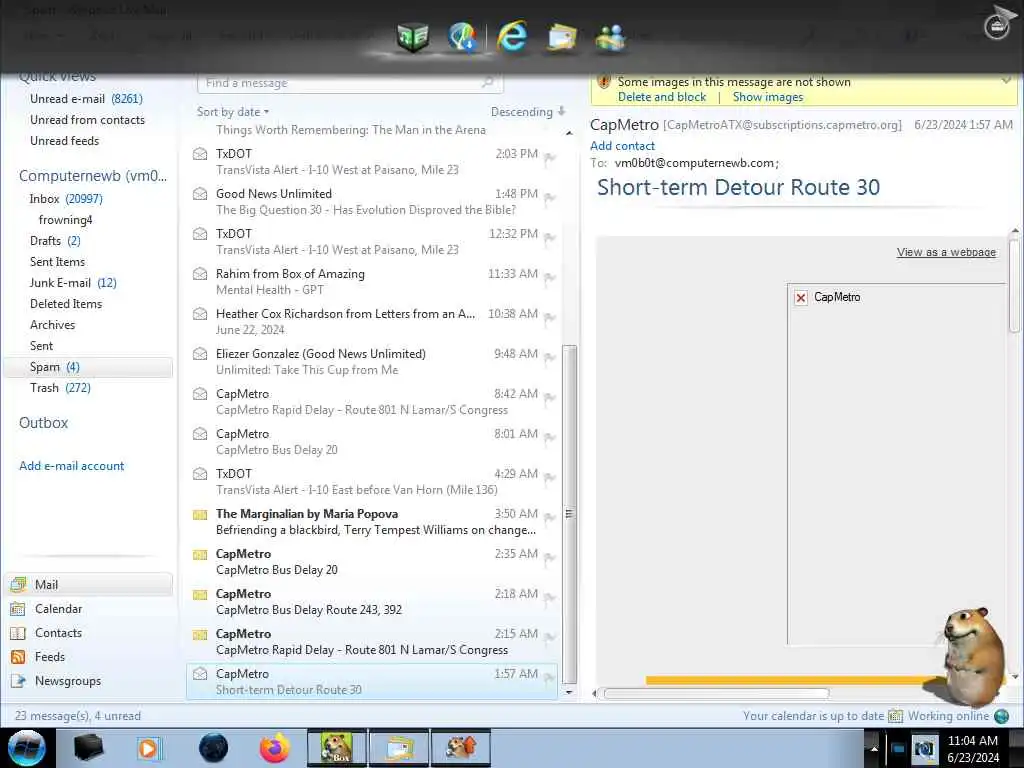Image resolution: width=1024 pixels, height=768 pixels.
Task: Toggle flag on Good News Unlimited message
Action: tap(550, 198)
